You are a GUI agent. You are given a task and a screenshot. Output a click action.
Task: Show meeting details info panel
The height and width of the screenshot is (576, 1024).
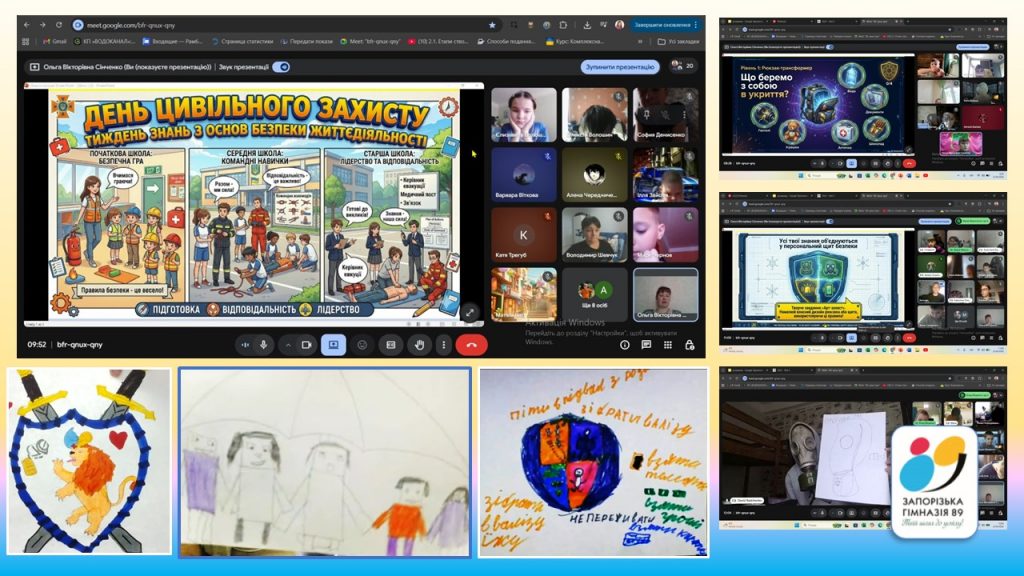[x=625, y=344]
